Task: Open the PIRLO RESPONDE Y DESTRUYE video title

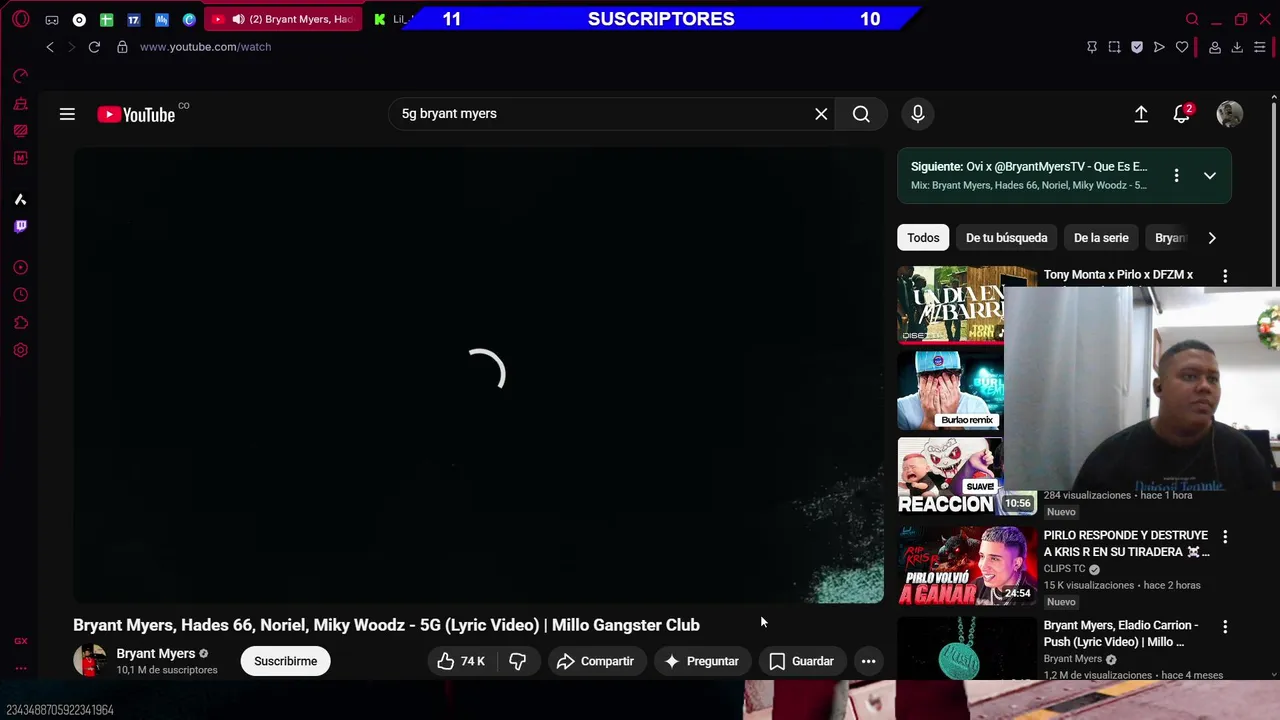Action: (1126, 543)
